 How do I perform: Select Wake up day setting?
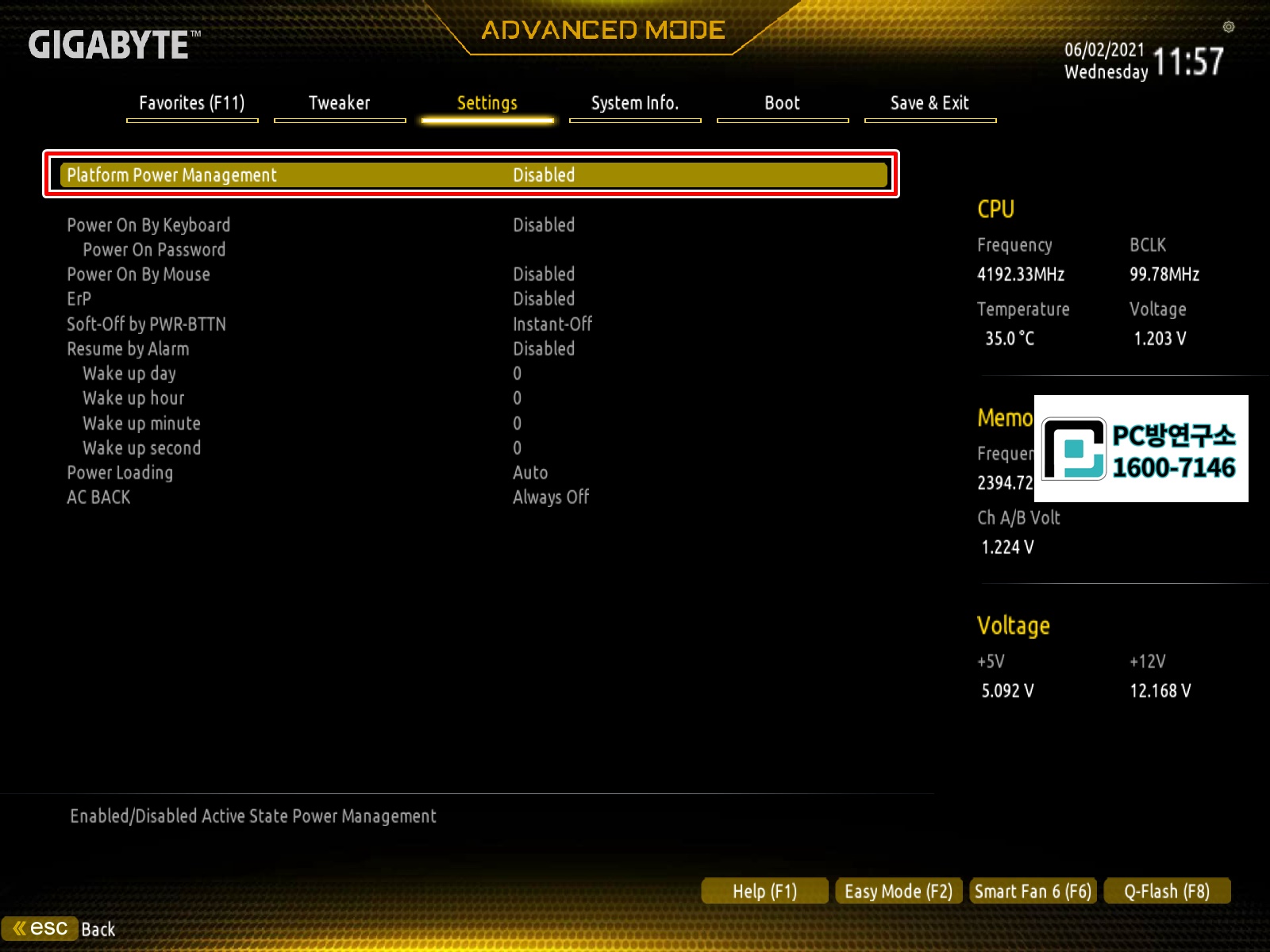click(x=129, y=374)
